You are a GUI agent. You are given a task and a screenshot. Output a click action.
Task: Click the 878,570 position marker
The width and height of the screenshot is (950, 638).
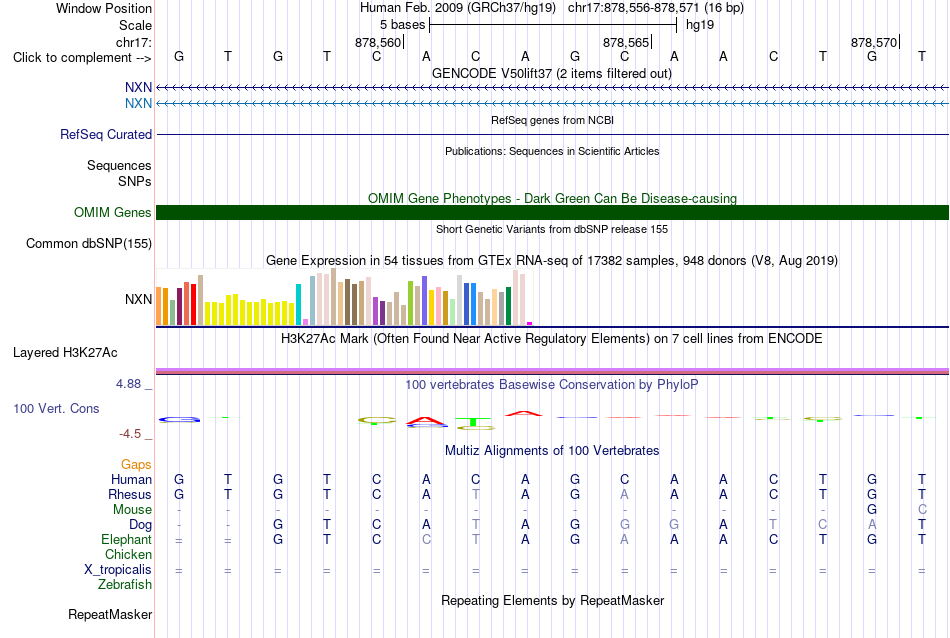(874, 42)
